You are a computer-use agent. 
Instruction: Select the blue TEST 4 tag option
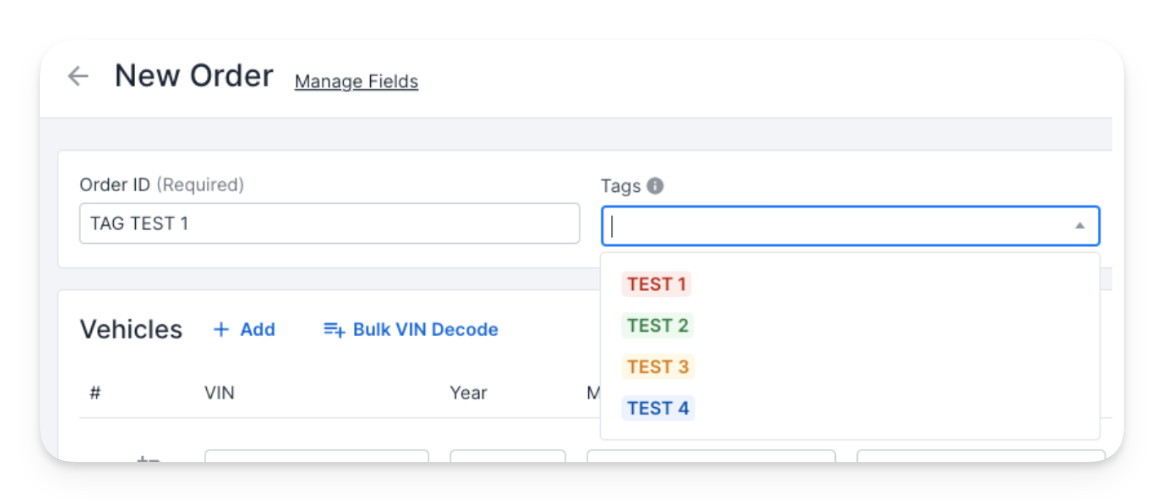pyautogui.click(x=658, y=408)
